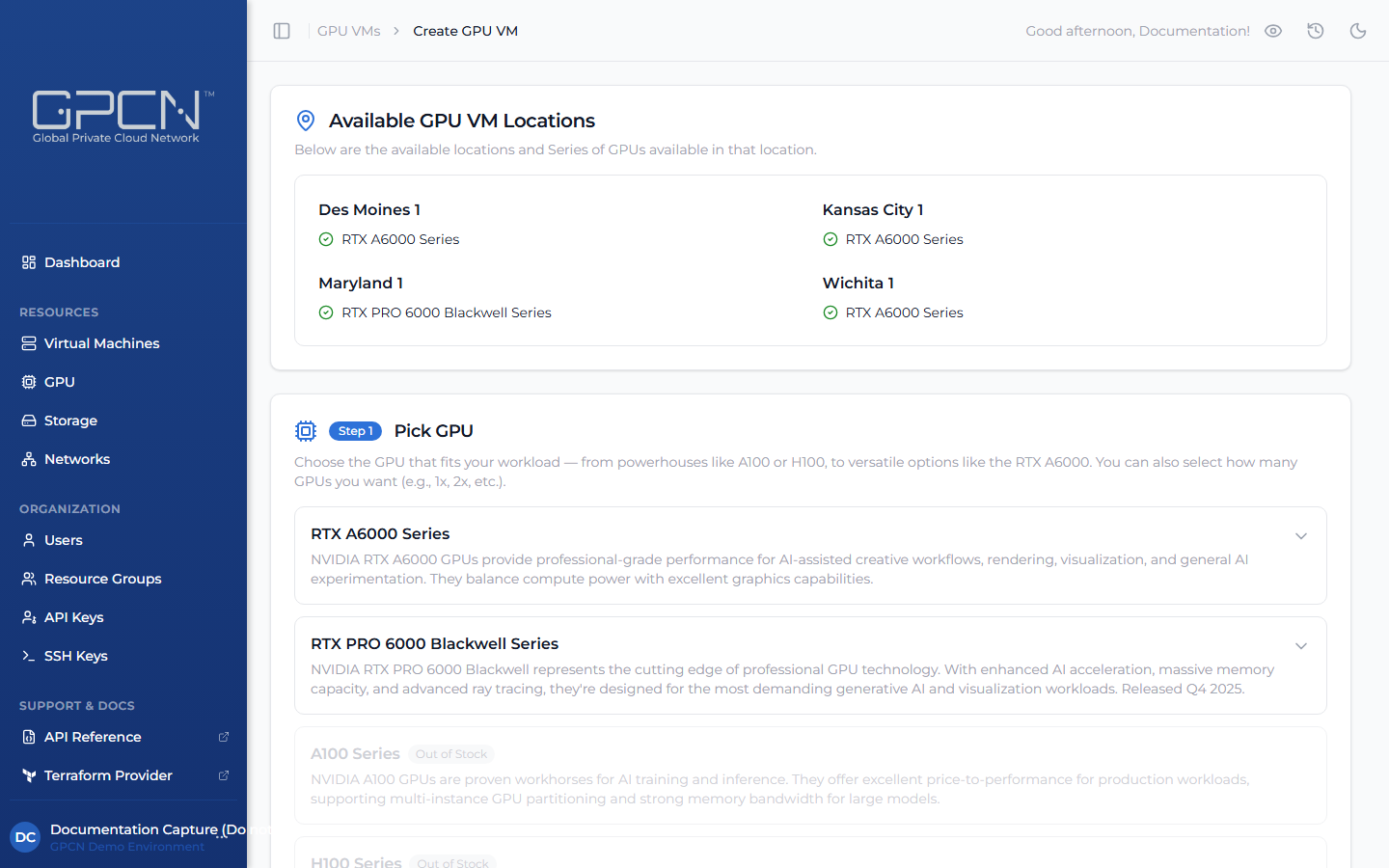Screen dimensions: 1389x868
Task: Expand the RTX A6000 Series chevron
Action: 1301,536
